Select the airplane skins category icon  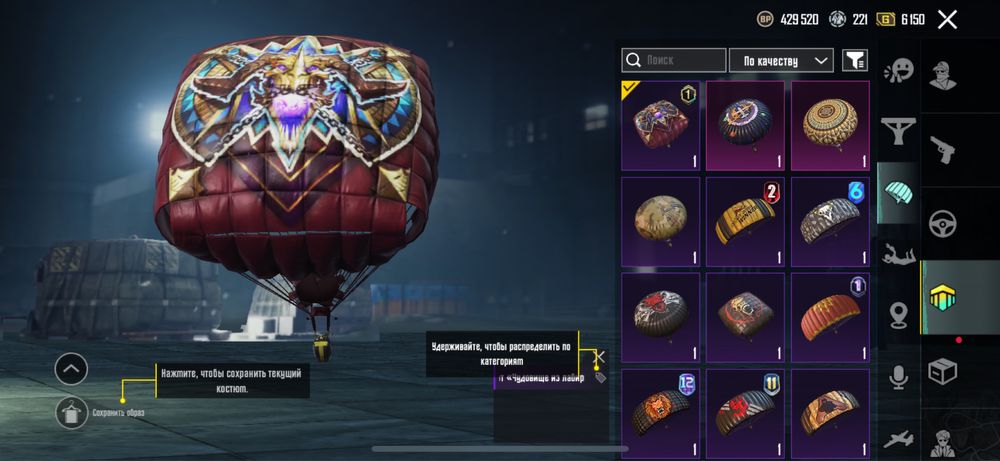click(899, 438)
